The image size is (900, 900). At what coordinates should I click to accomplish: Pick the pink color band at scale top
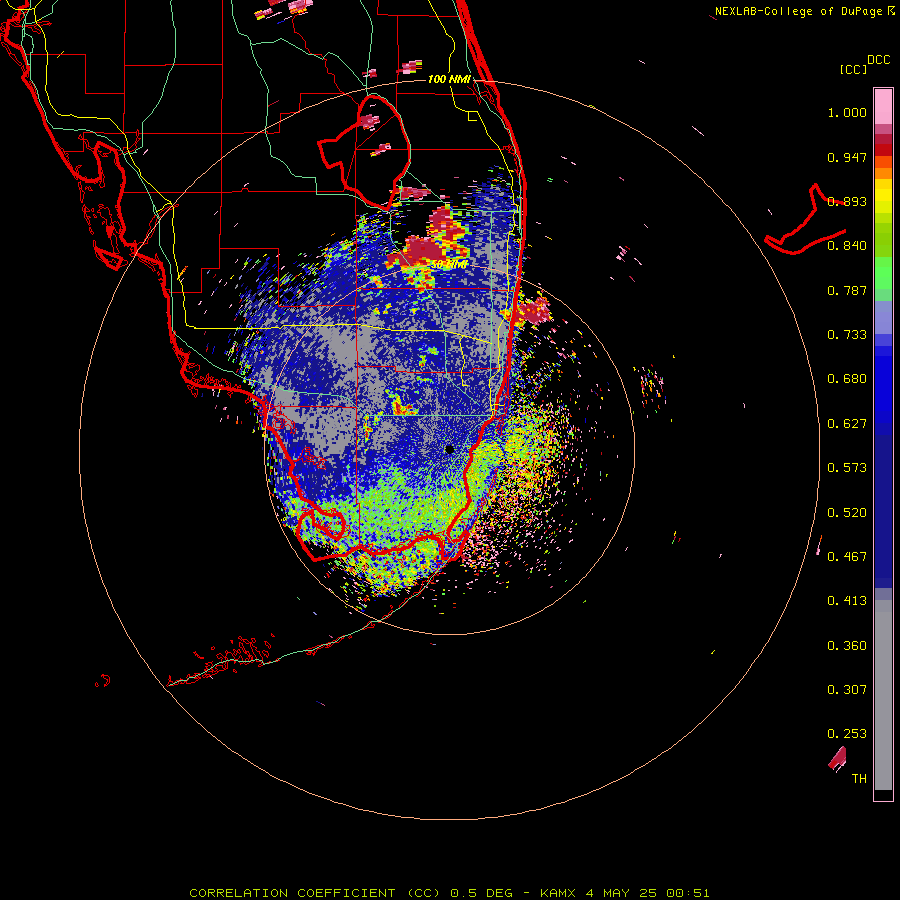click(883, 107)
